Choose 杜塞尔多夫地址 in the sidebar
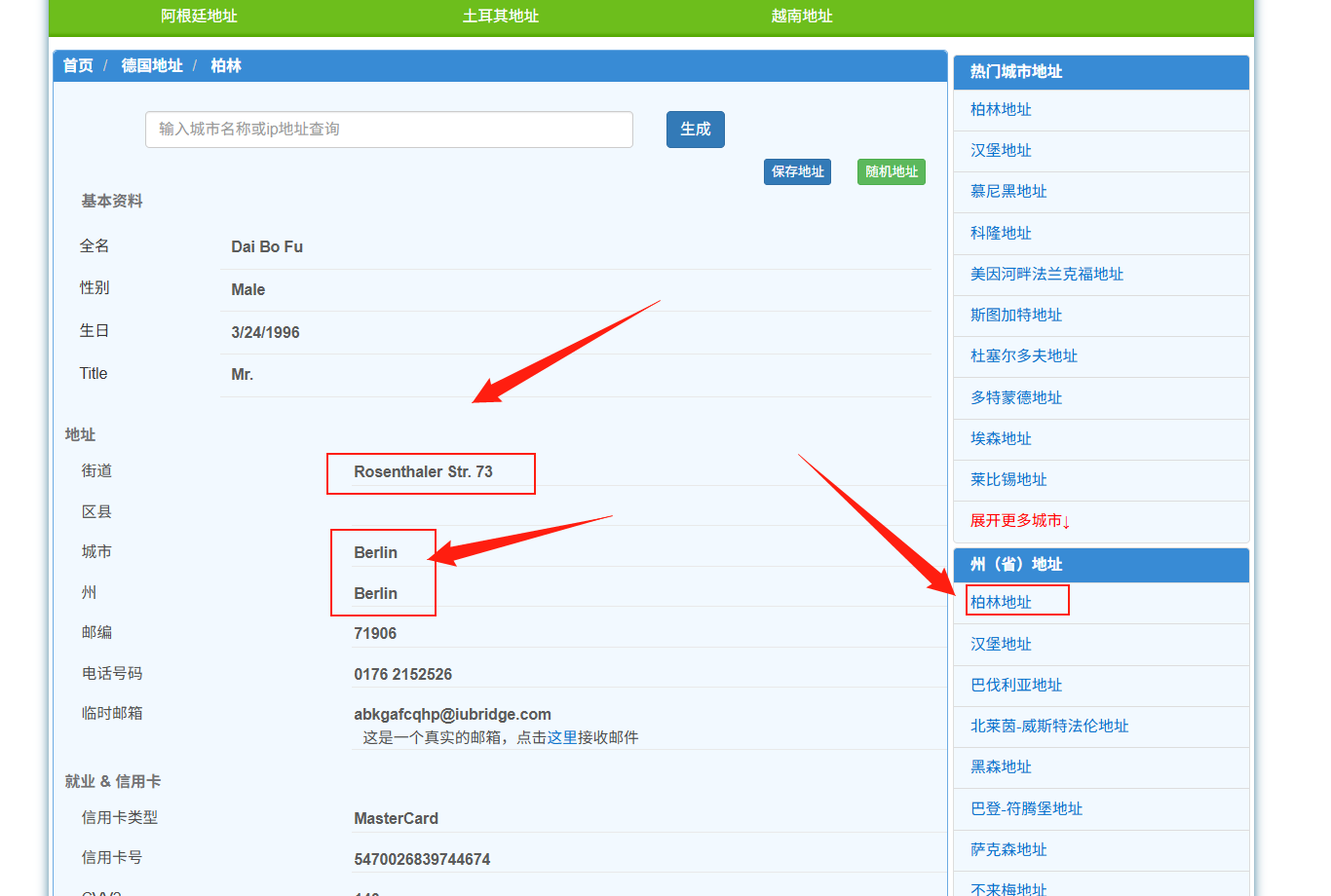Viewport: 1331px width, 896px height. coord(1023,356)
